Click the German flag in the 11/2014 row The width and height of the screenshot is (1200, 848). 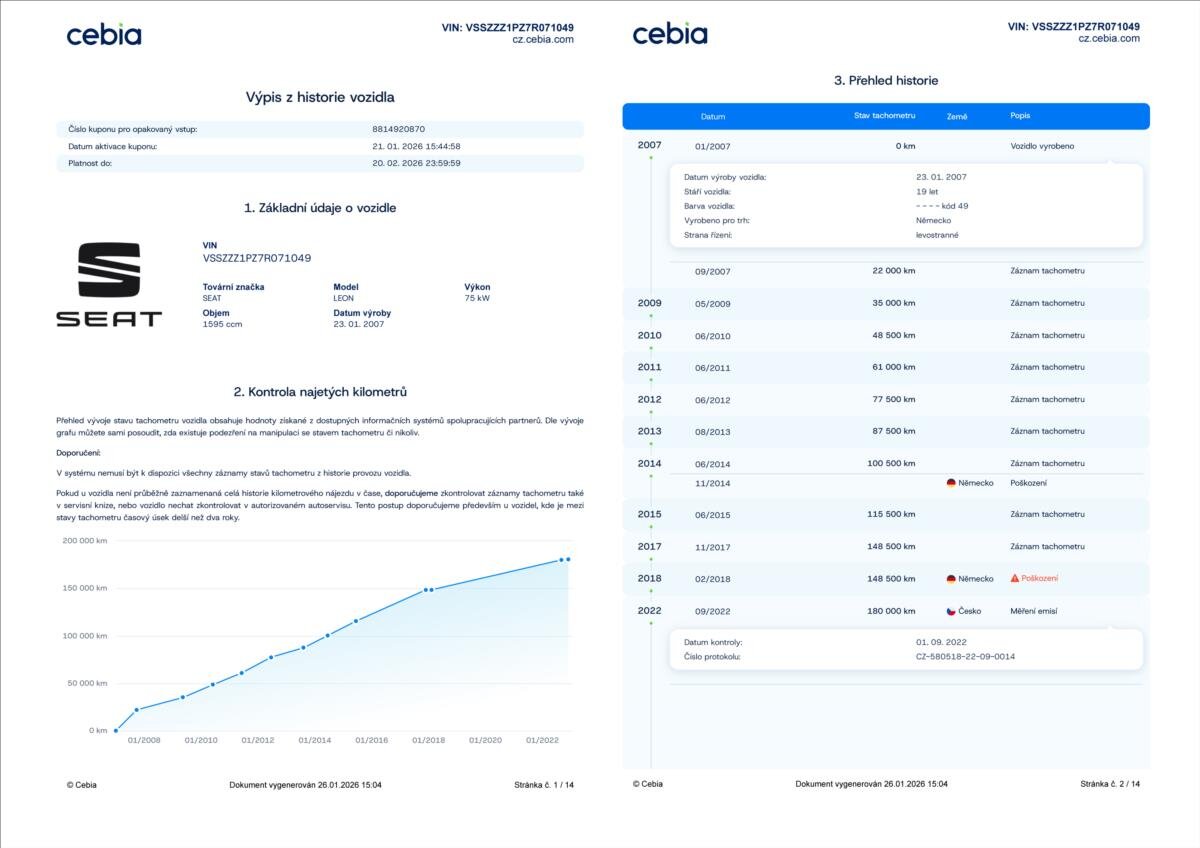951,483
